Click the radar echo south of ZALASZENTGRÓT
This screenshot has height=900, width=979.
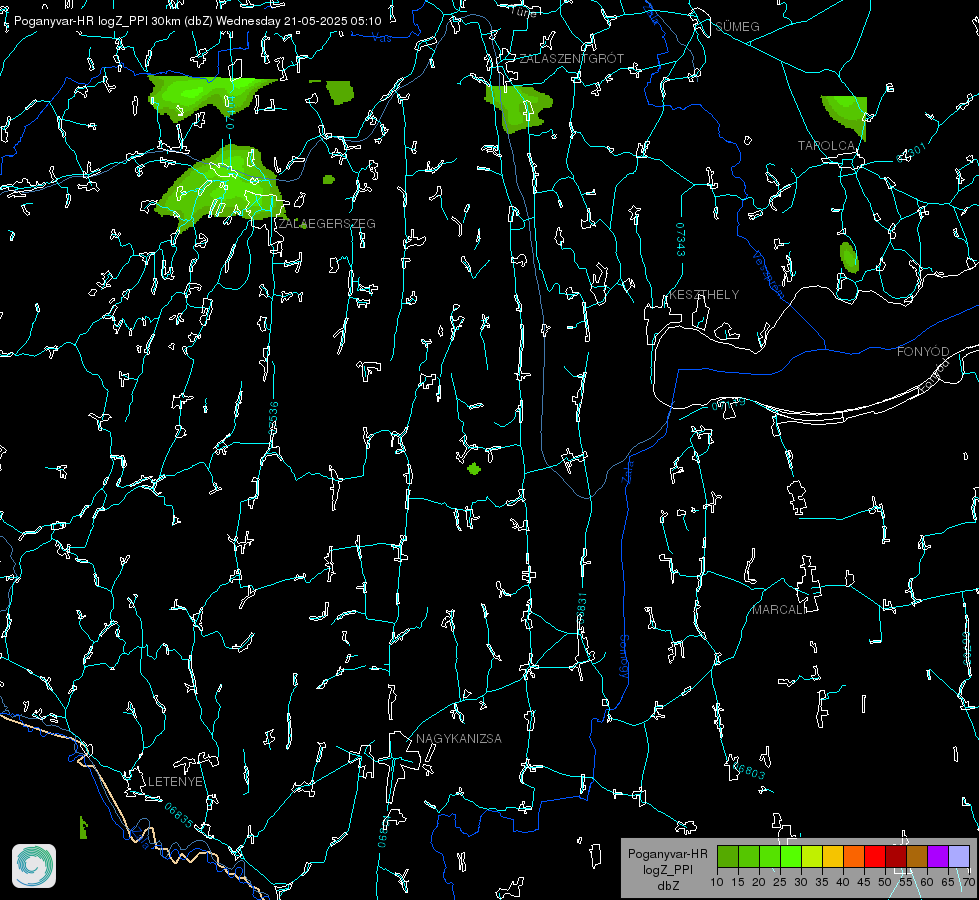(518, 108)
